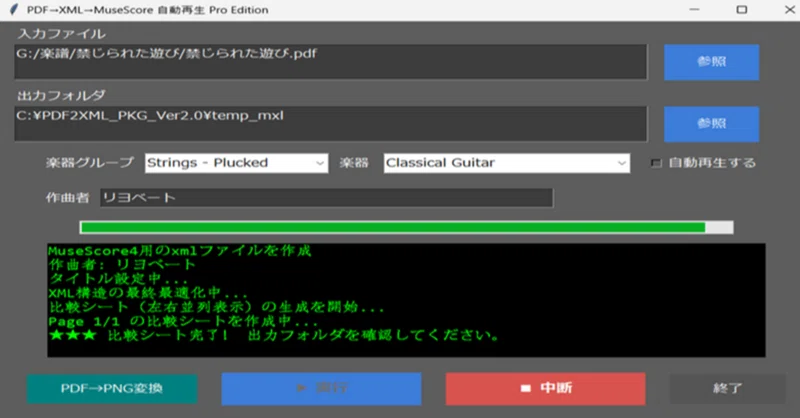Close the PDF→XML→MuseScore window

(789, 10)
